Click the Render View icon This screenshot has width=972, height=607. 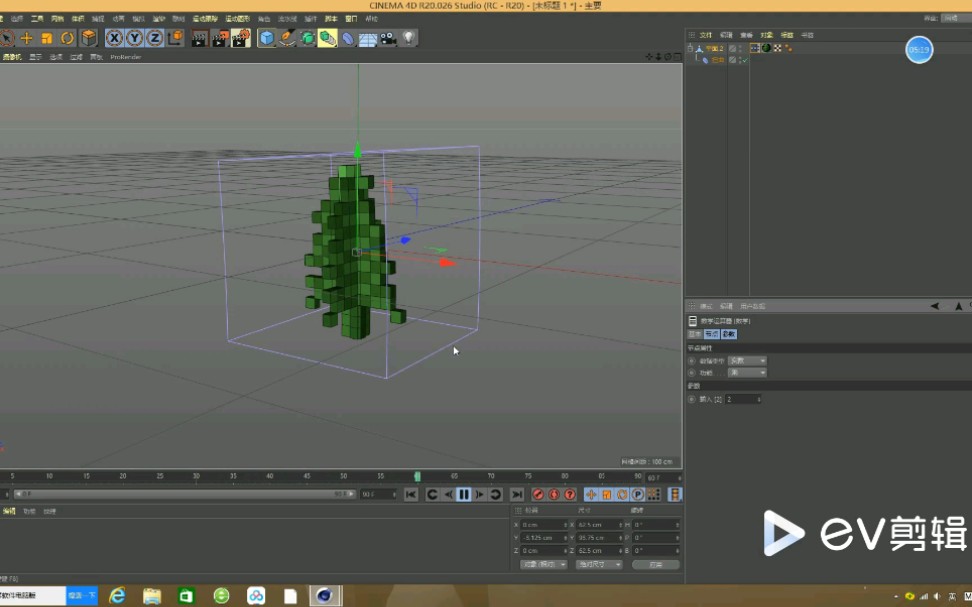click(198, 38)
